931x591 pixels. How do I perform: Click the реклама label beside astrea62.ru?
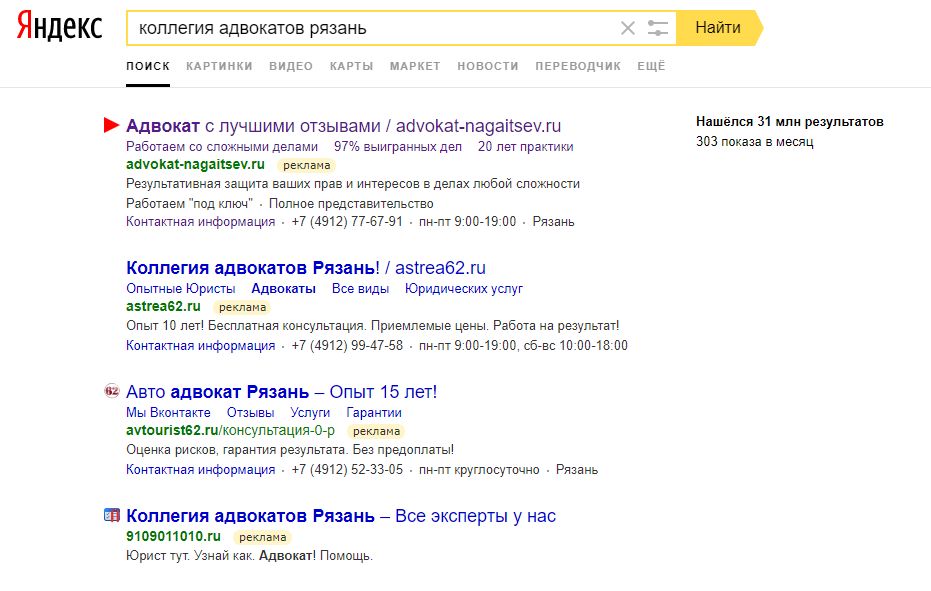242,308
